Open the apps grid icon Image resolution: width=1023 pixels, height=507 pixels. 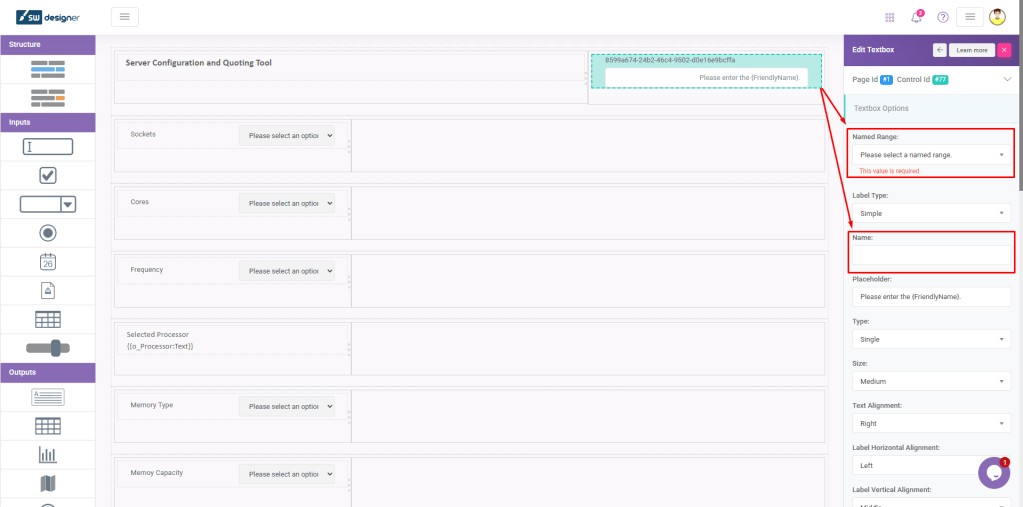tap(890, 17)
